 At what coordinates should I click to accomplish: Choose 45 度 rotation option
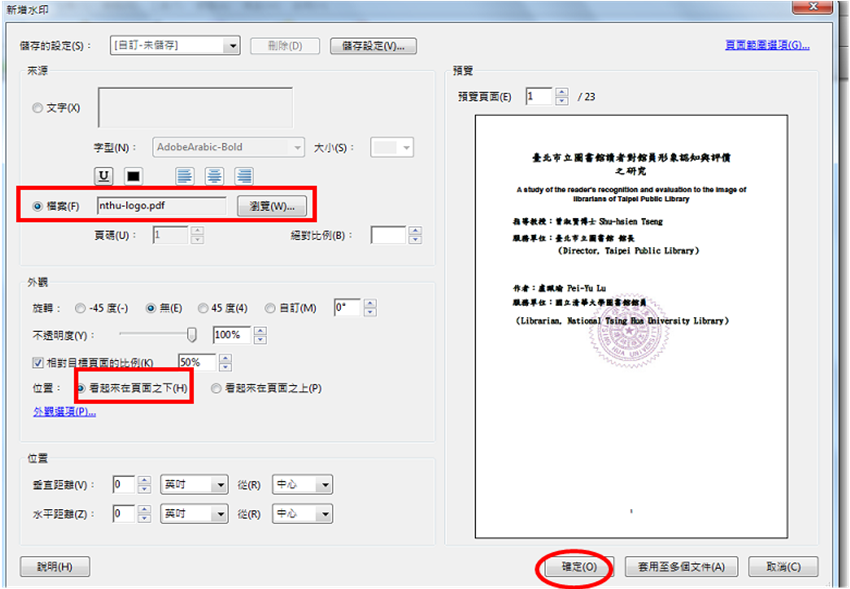pyautogui.click(x=203, y=308)
